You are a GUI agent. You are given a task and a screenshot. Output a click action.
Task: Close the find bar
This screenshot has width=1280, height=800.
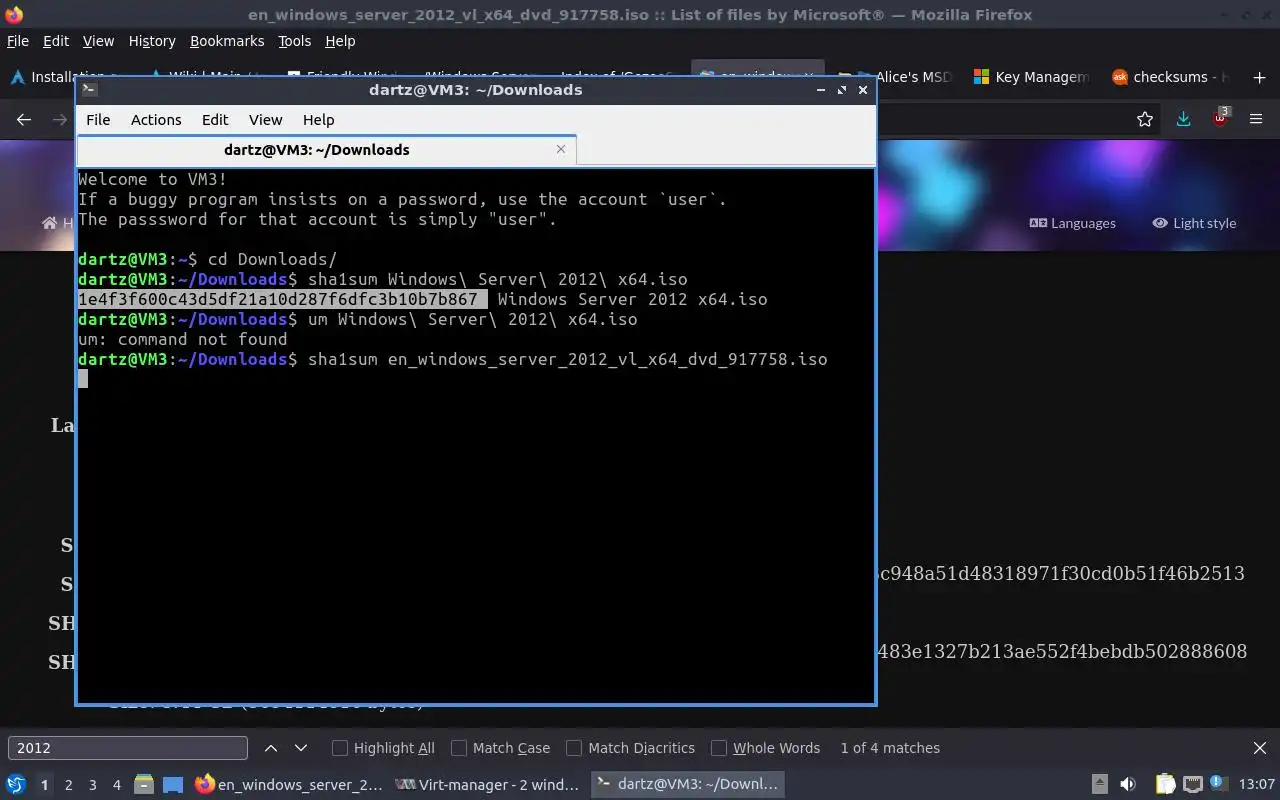pyautogui.click(x=1260, y=748)
